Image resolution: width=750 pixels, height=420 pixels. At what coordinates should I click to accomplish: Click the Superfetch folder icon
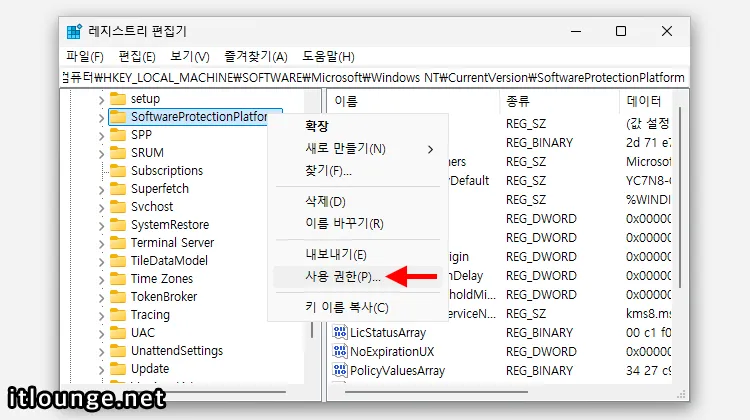tap(118, 189)
